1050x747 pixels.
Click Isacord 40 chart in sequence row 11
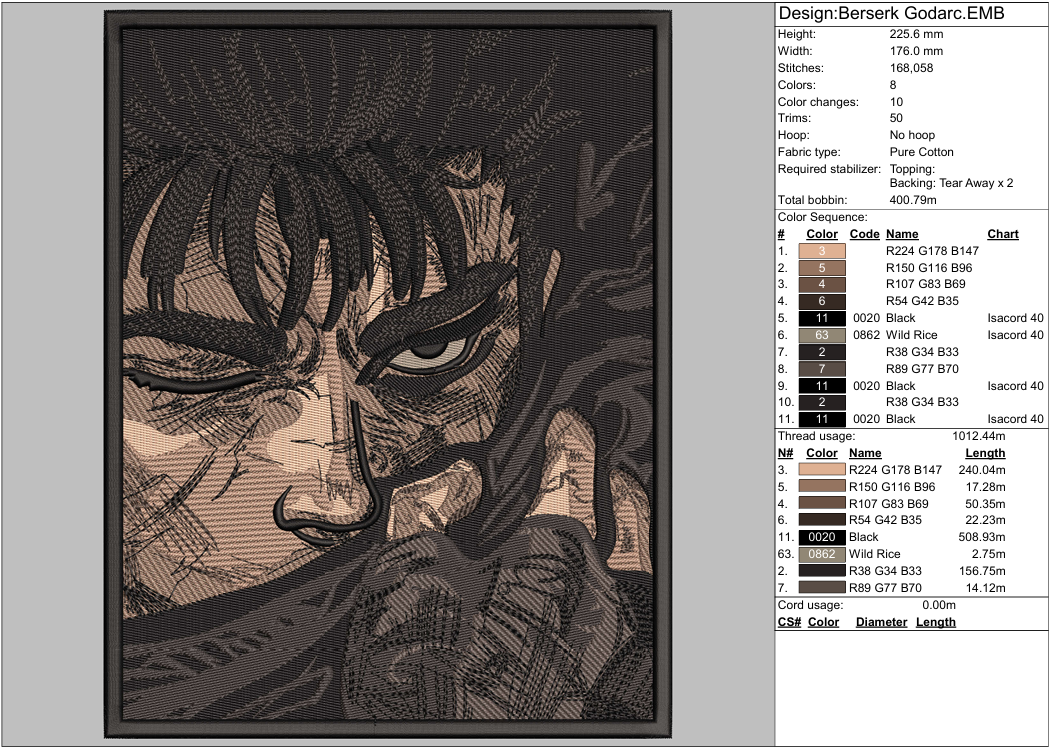coord(1015,419)
